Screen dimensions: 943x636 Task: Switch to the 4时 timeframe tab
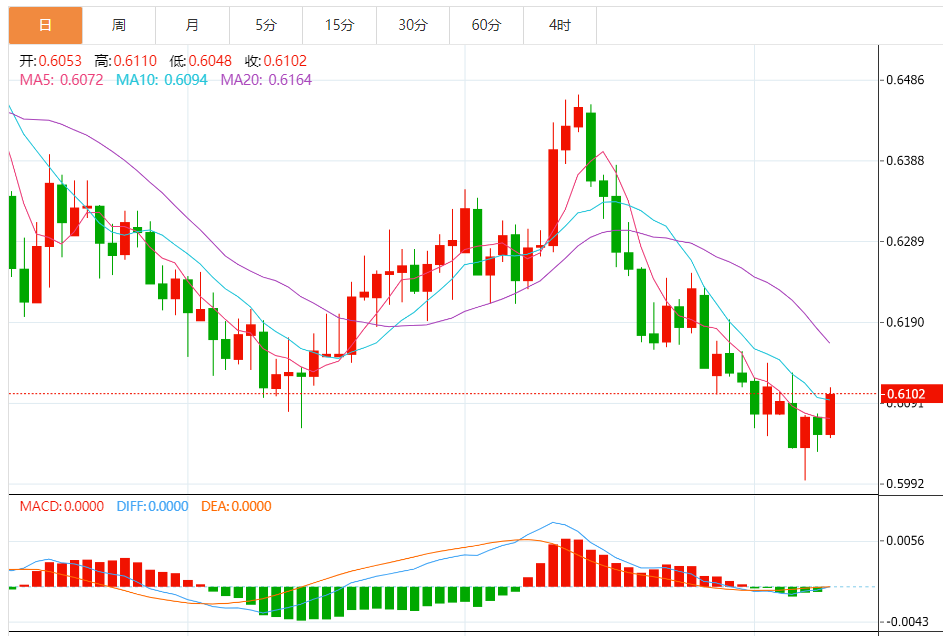[559, 25]
